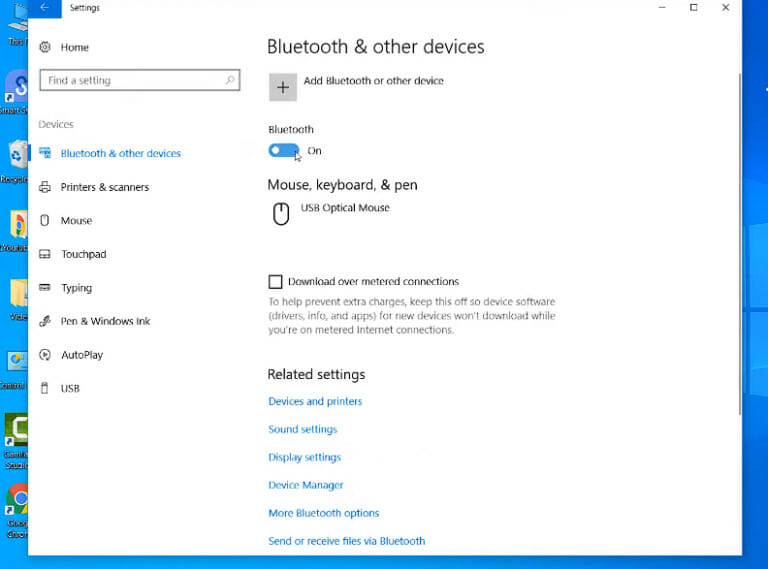Select Bluetooth & other devices in sidebar
This screenshot has height=569, width=768.
click(120, 153)
